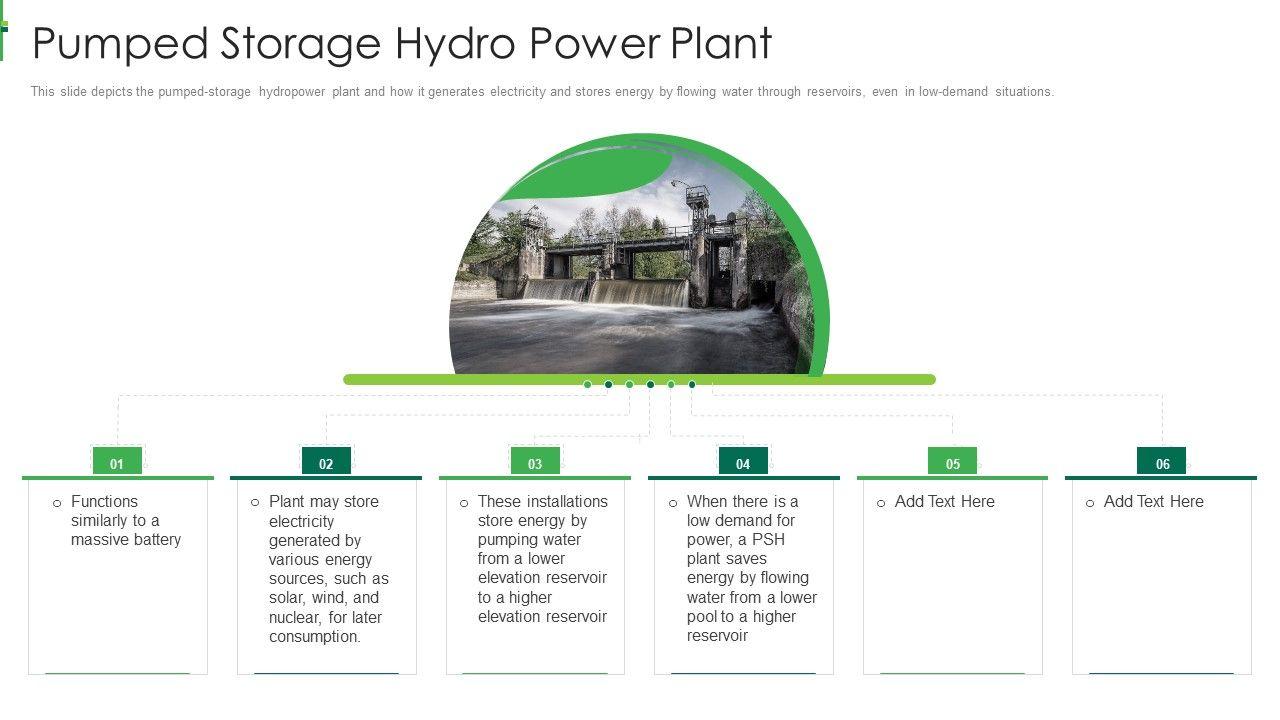
Task: Click the 'Pumped Storage Hydro Power Plant' title
Action: pyautogui.click(x=402, y=44)
